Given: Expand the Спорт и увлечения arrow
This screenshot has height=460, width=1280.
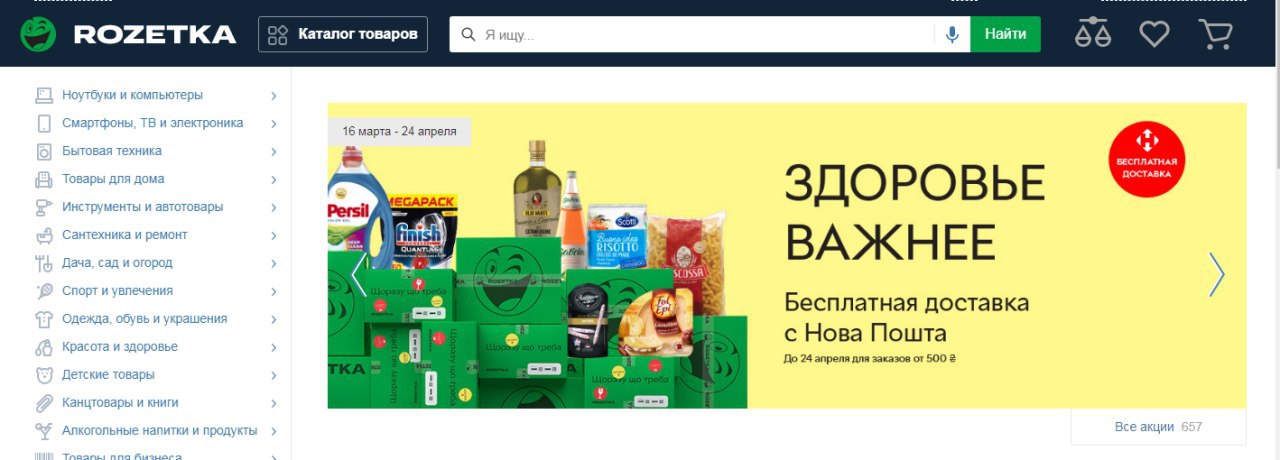Looking at the screenshot, I should click(273, 292).
